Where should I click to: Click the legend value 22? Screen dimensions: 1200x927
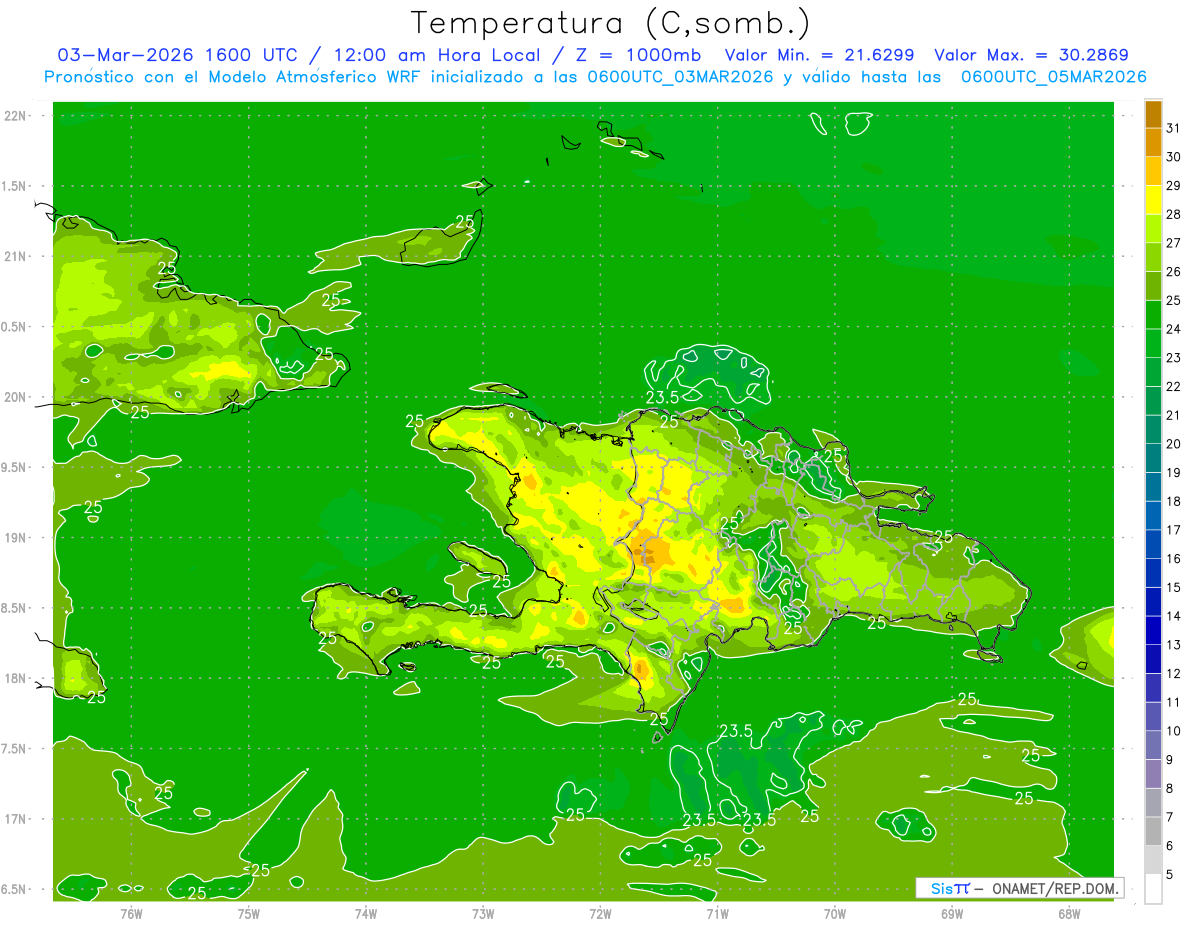pos(1174,387)
